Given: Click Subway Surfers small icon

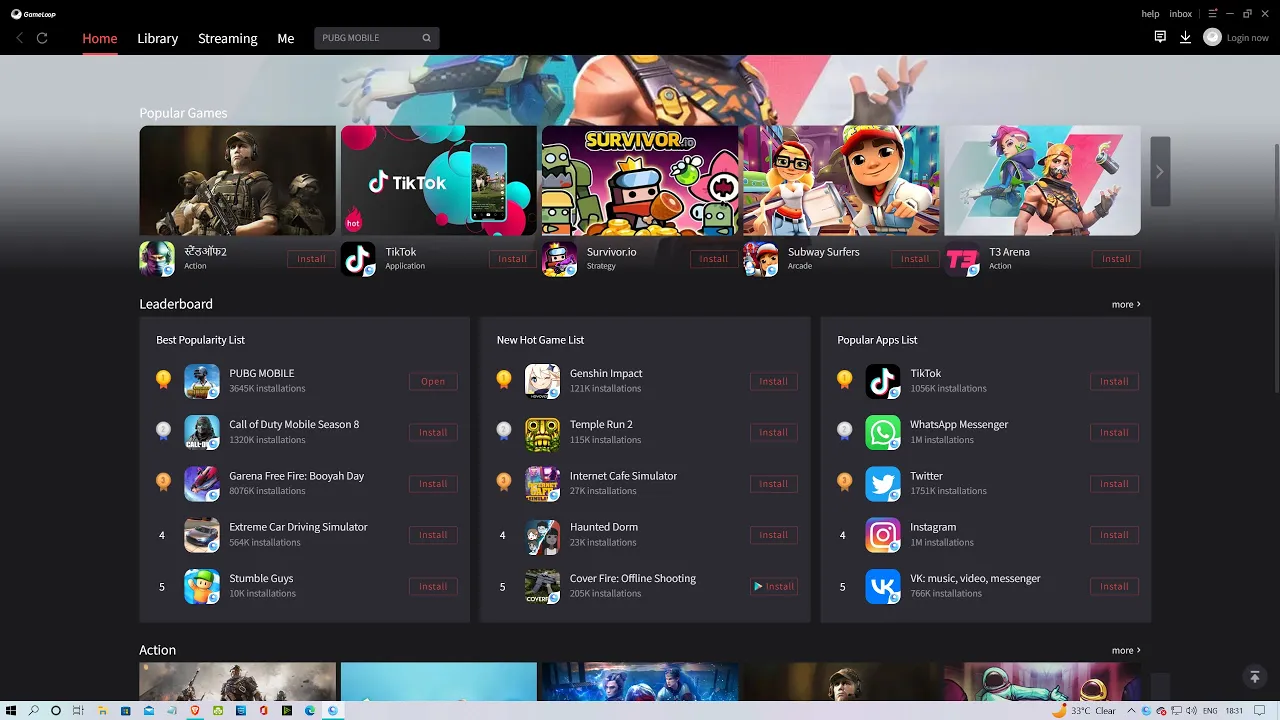Looking at the screenshot, I should tap(761, 259).
